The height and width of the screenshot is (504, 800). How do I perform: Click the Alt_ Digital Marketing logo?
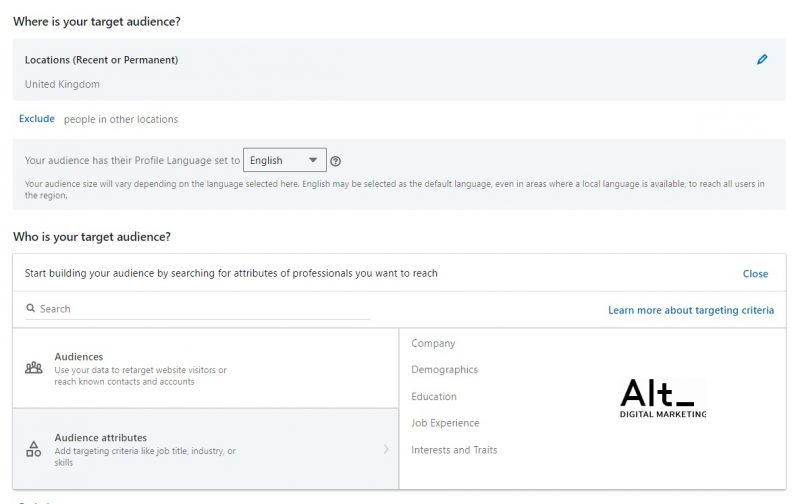[x=662, y=398]
